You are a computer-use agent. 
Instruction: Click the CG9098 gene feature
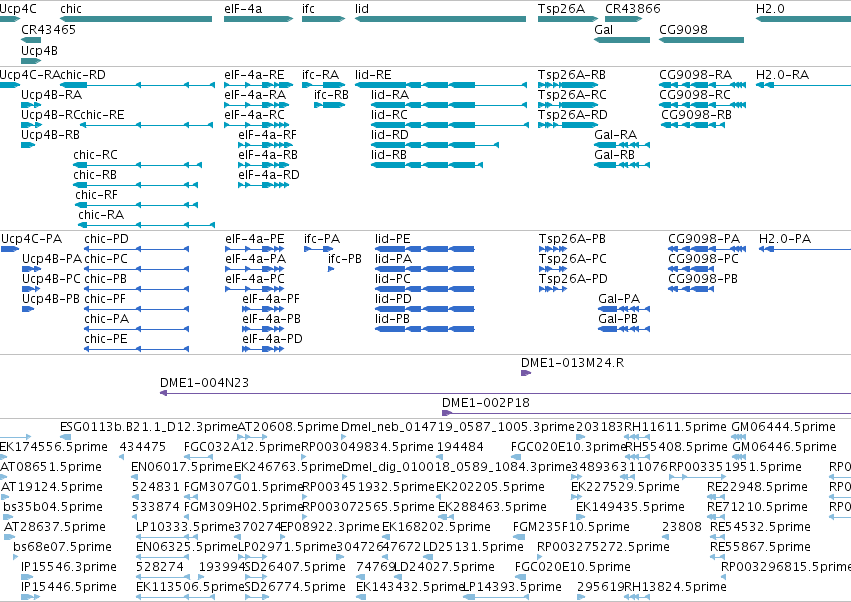702,40
